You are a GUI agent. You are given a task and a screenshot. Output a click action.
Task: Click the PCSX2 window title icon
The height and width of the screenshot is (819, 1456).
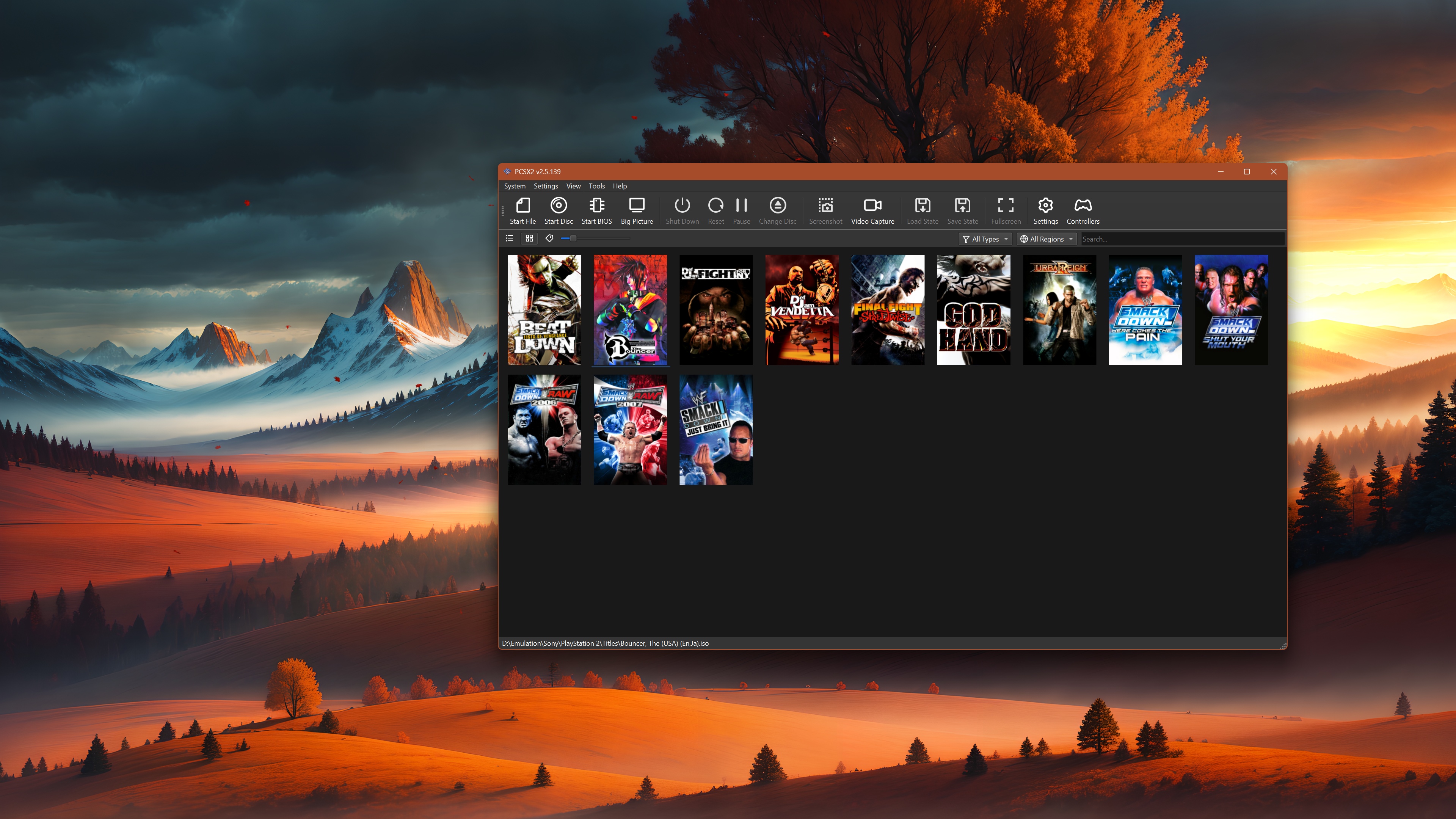507,171
